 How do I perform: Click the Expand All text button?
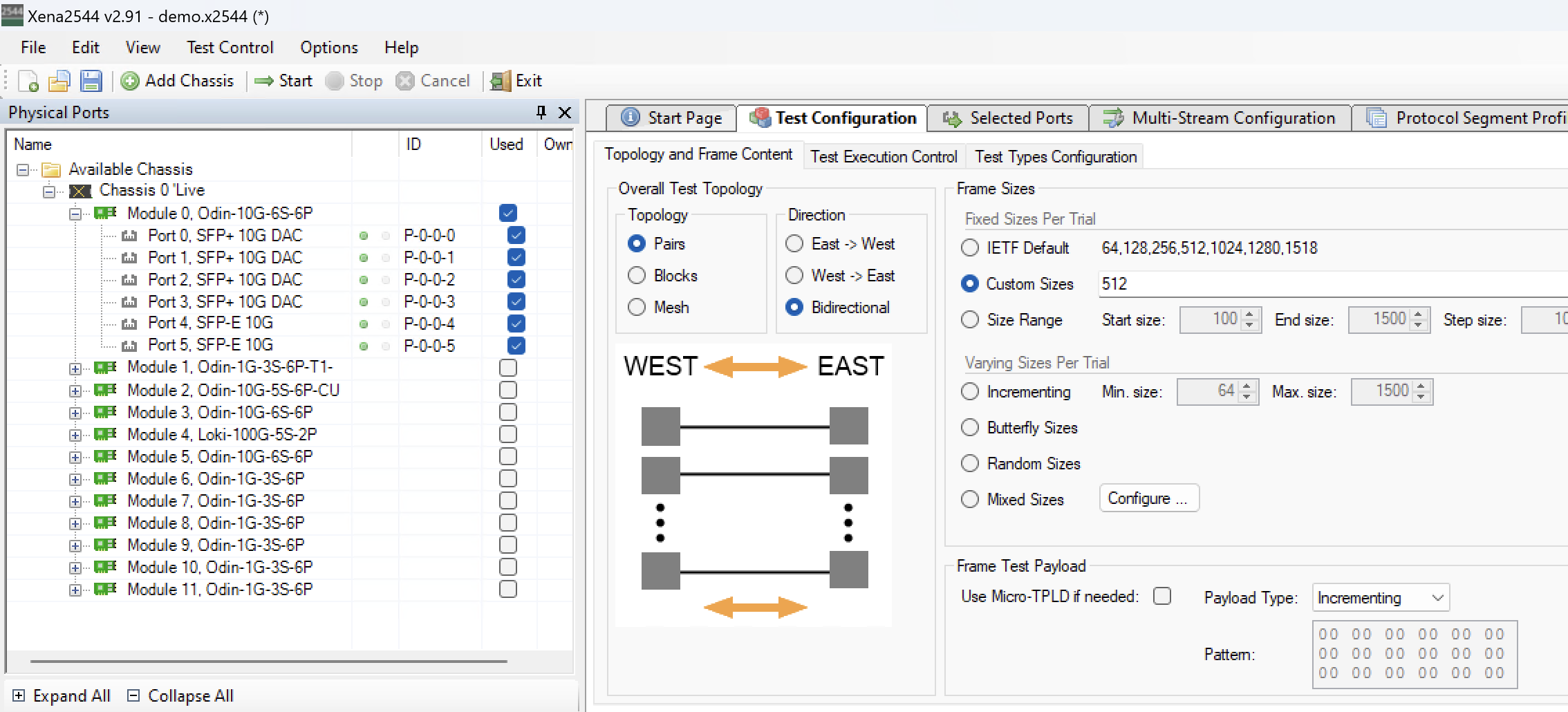point(71,695)
